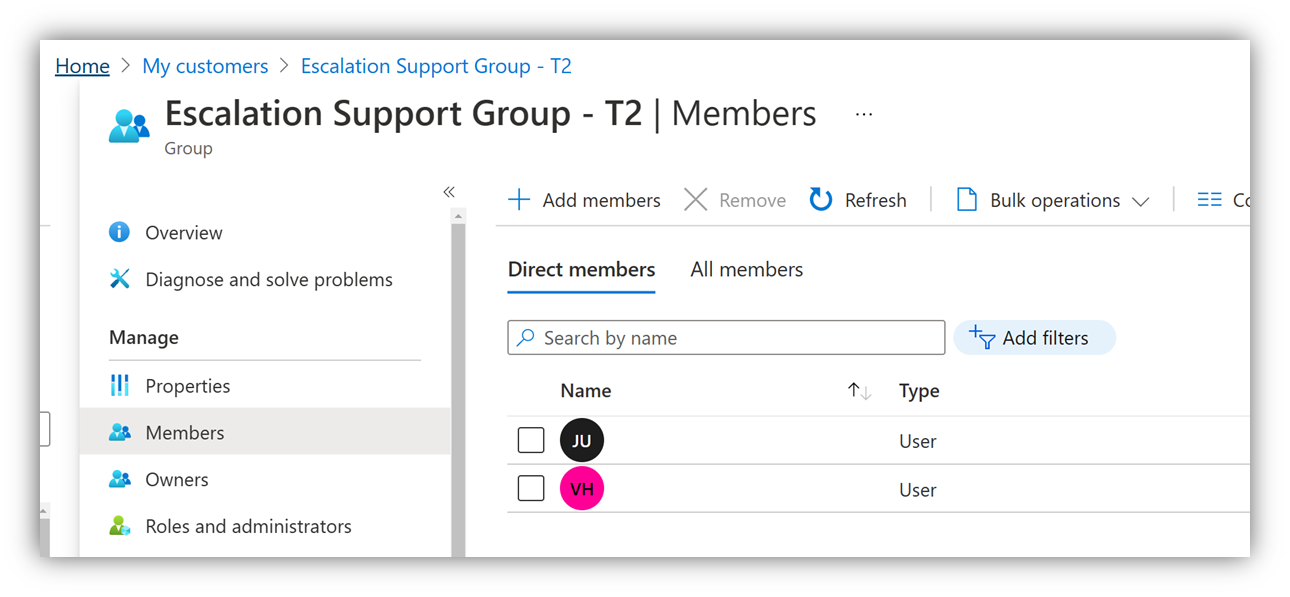Open the My customers breadcrumb link
Screen dimensions: 1290x597
(x=205, y=66)
